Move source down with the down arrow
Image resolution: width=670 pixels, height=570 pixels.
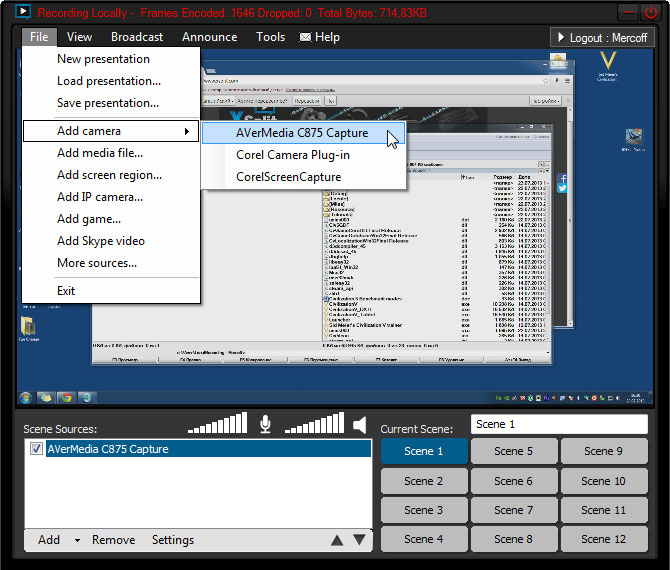[359, 540]
